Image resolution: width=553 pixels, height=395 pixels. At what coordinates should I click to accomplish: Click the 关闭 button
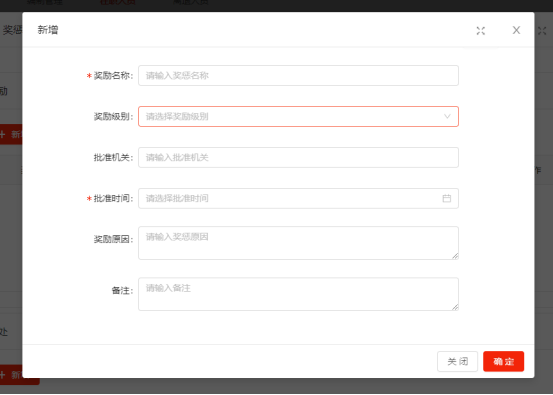[x=457, y=361]
